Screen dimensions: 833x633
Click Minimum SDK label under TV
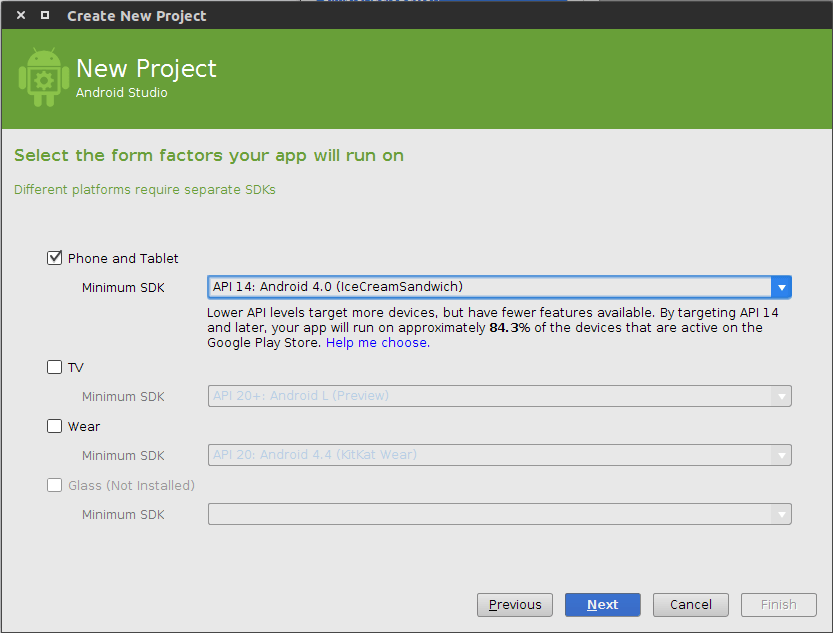click(x=123, y=397)
